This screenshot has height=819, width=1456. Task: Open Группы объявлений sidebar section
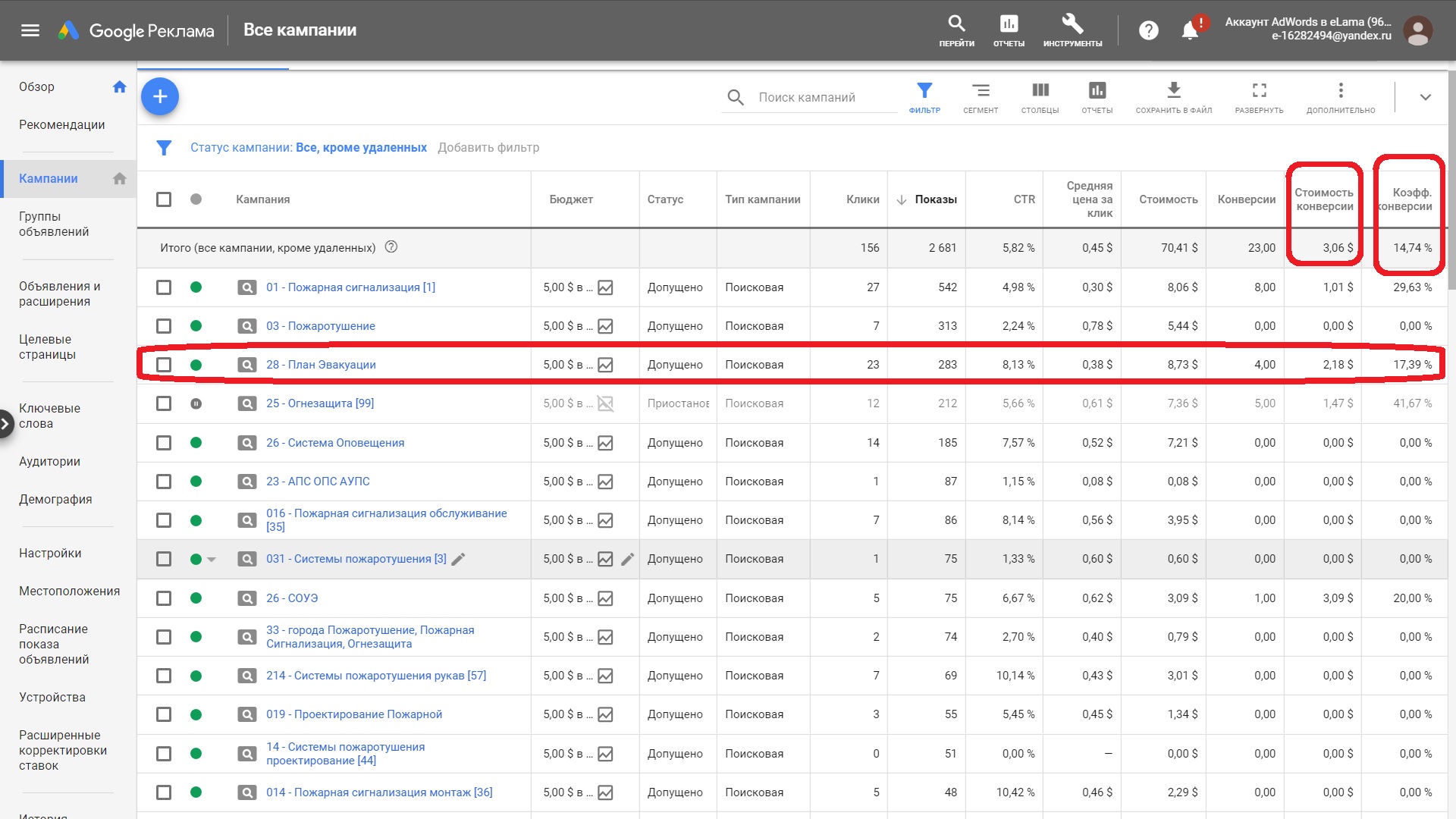coord(53,224)
